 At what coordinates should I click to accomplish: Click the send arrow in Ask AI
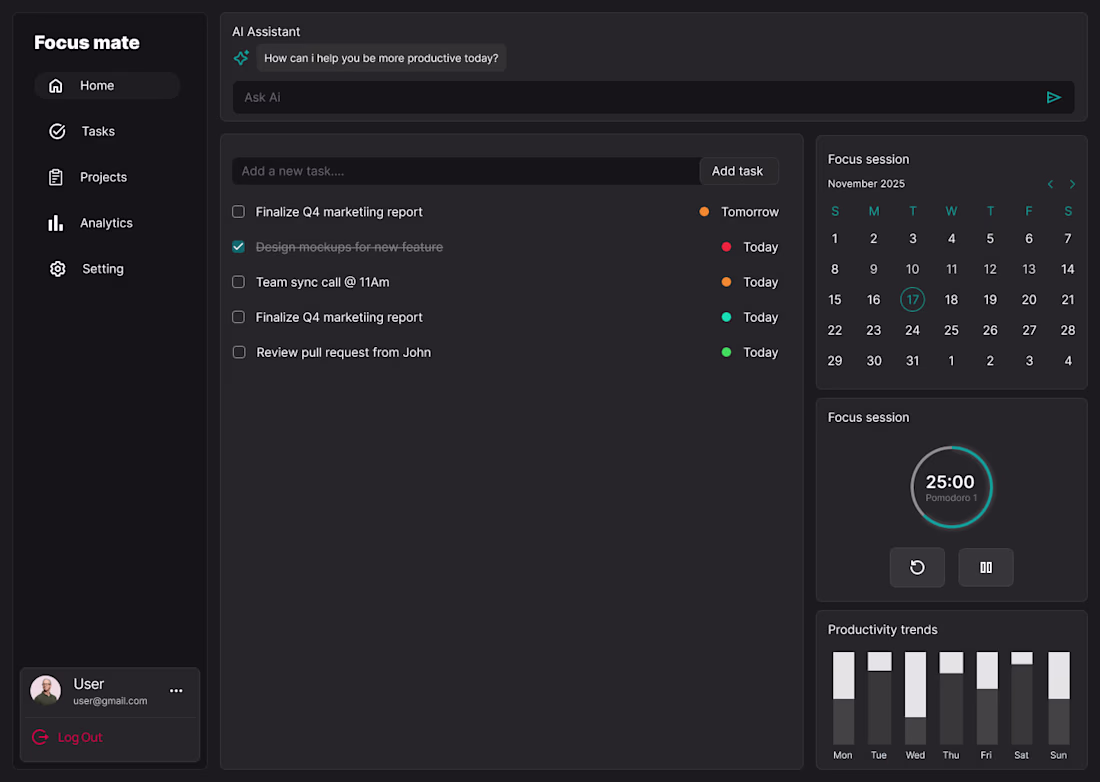click(x=1053, y=97)
